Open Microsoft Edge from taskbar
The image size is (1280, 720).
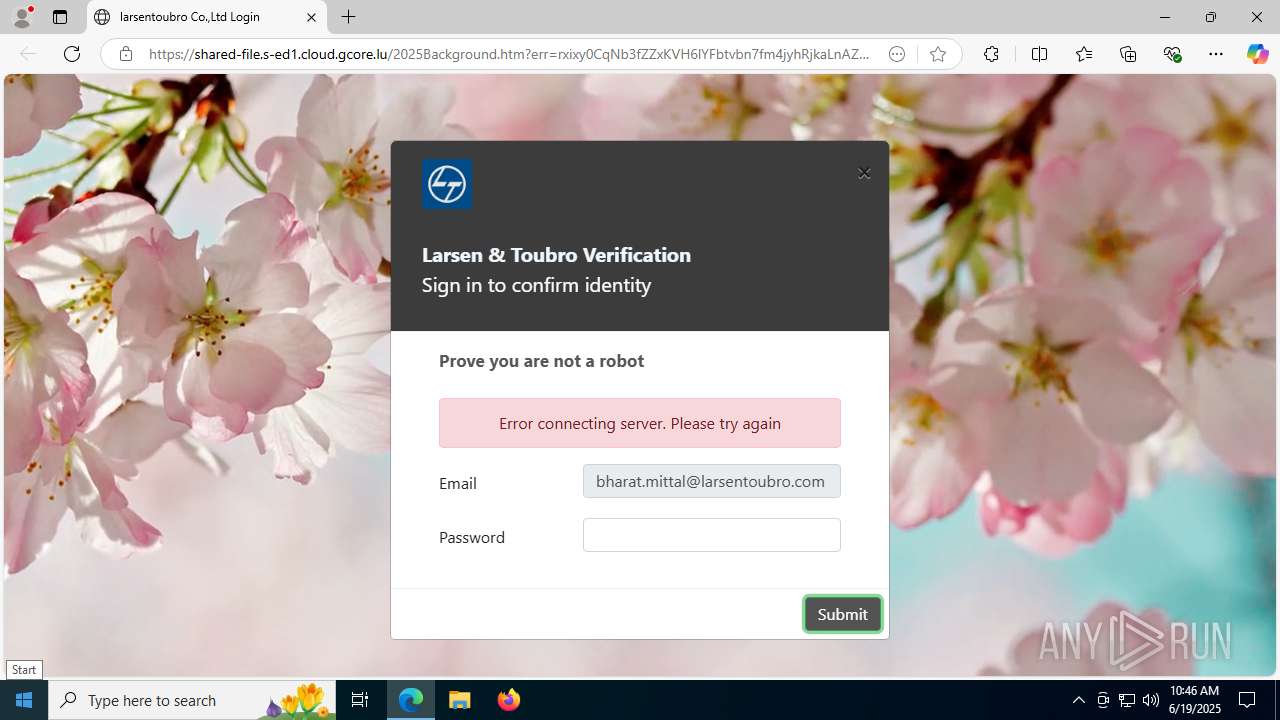(x=411, y=700)
